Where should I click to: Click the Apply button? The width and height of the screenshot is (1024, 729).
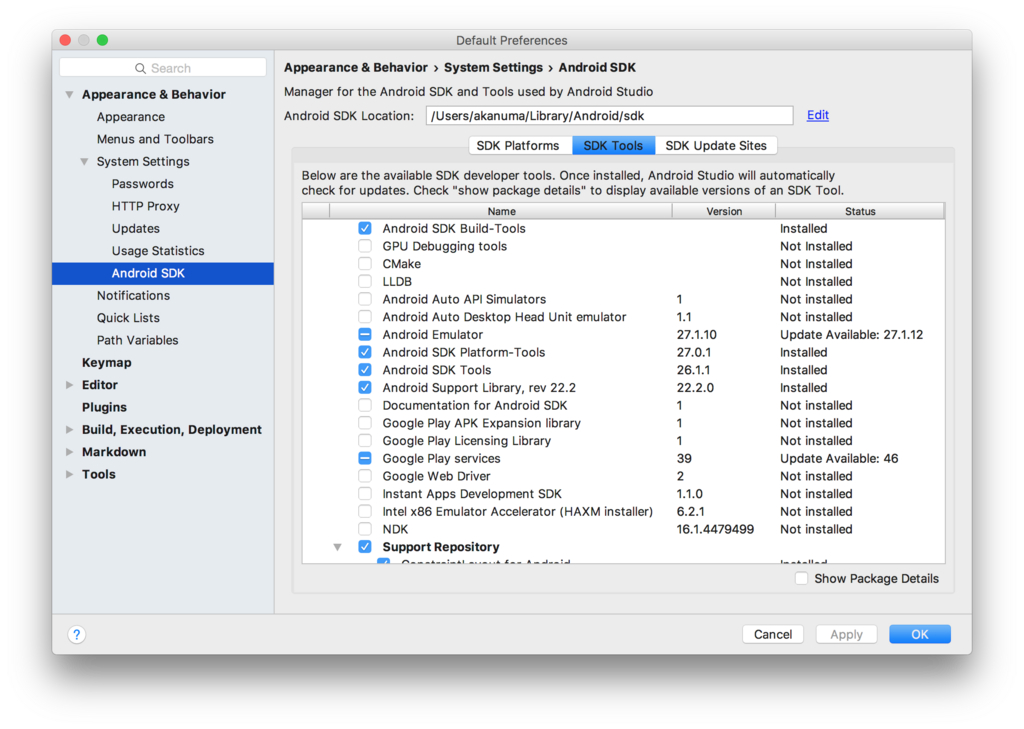(x=846, y=634)
